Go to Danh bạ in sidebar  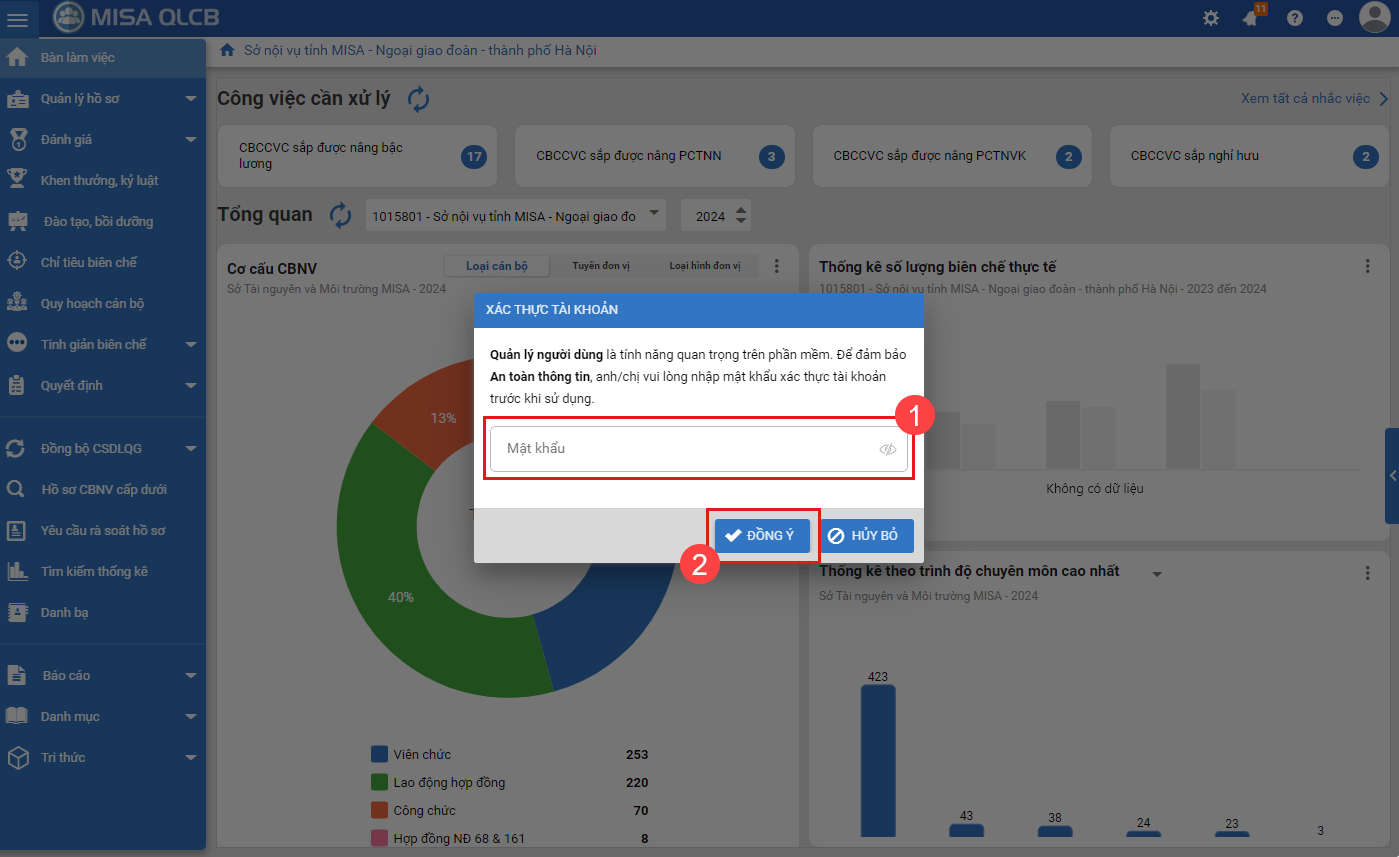click(64, 613)
